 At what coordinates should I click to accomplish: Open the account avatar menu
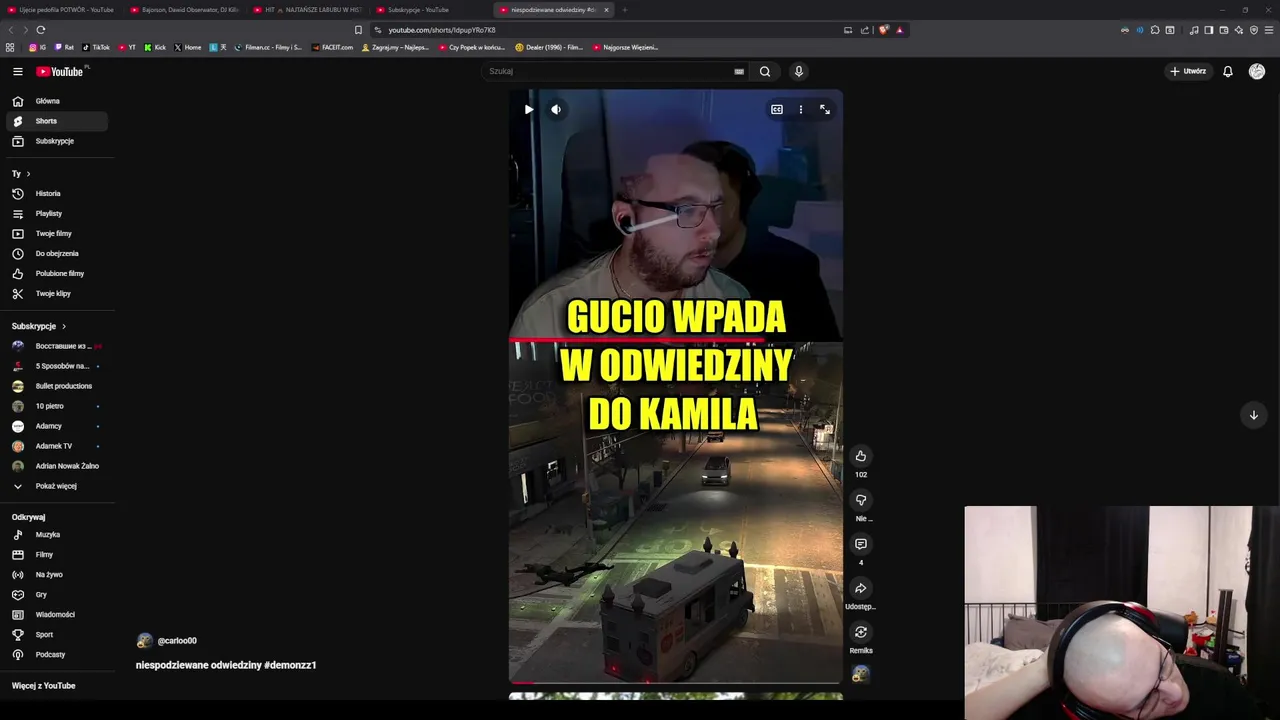[x=1257, y=71]
